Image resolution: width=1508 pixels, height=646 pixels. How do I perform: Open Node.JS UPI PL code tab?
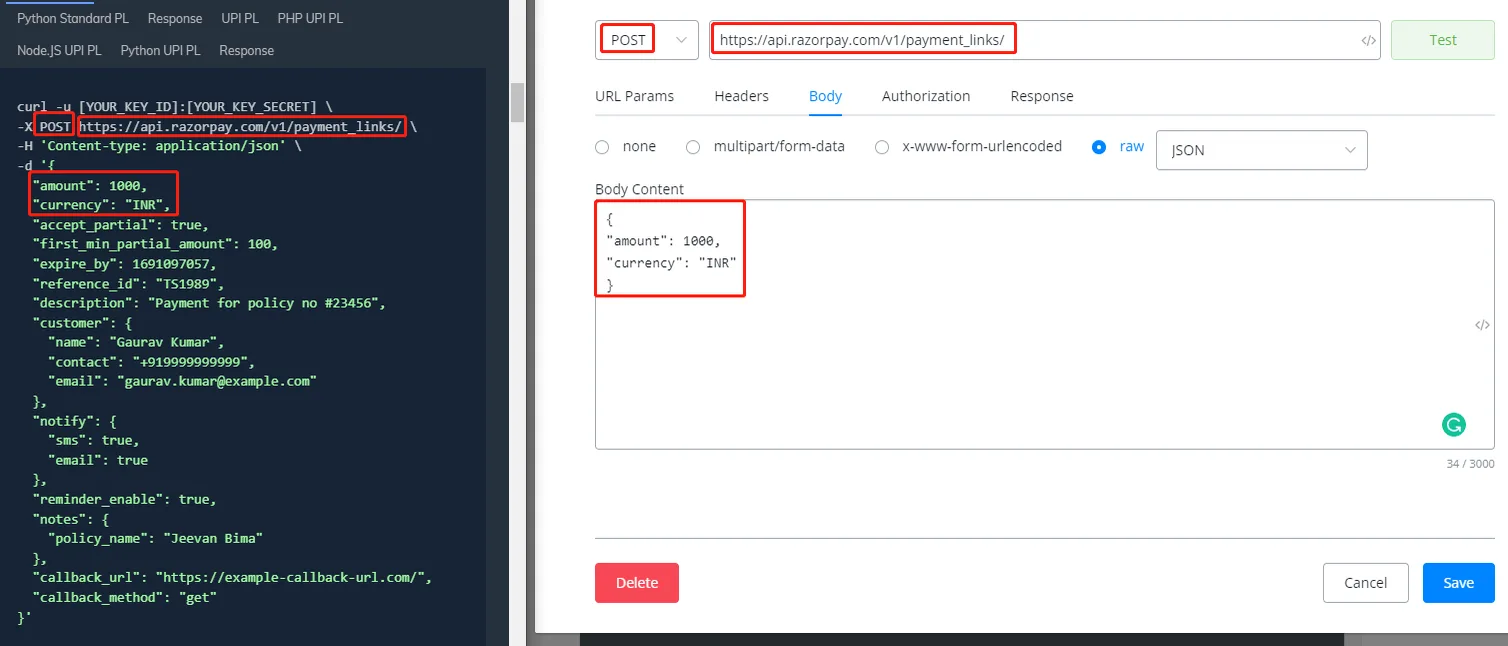coord(59,50)
